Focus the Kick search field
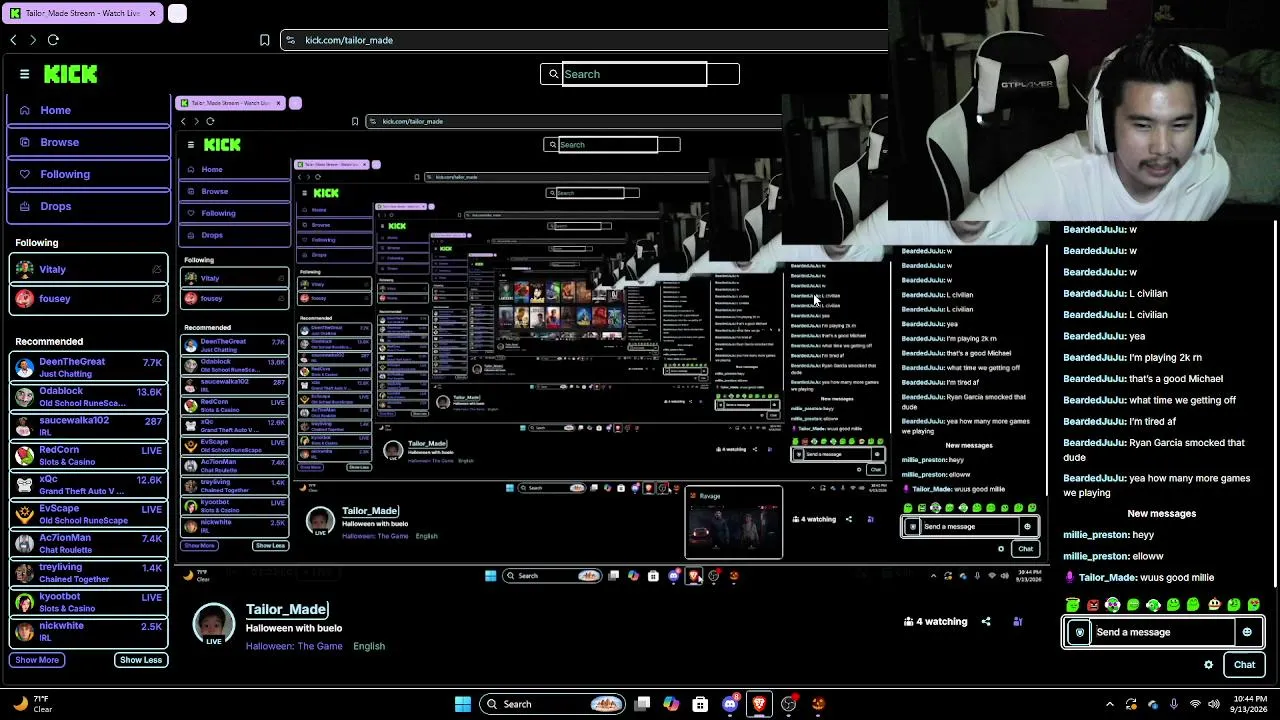The width and height of the screenshot is (1280, 720). 635,74
